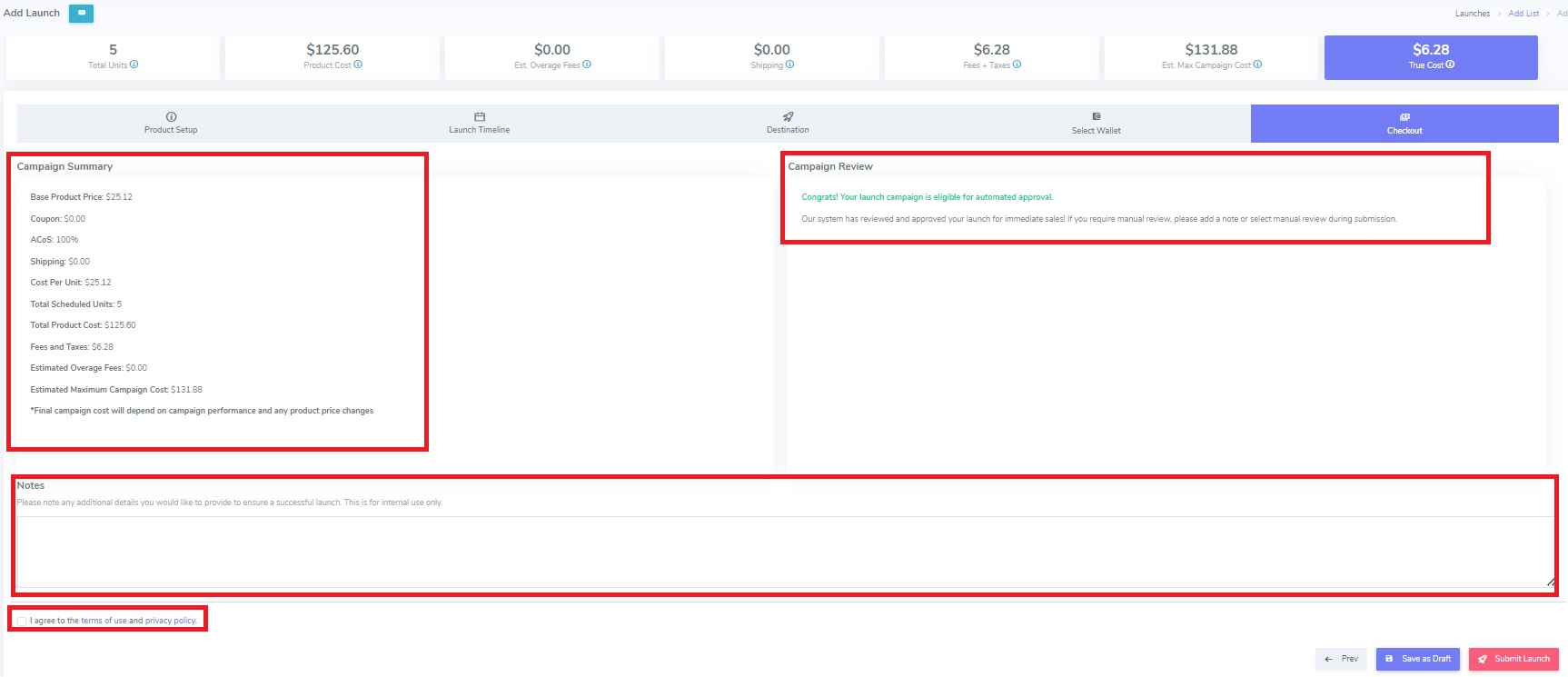Switch to the Launch Timeline step
Screen dimensions: 1568x677
click(479, 124)
